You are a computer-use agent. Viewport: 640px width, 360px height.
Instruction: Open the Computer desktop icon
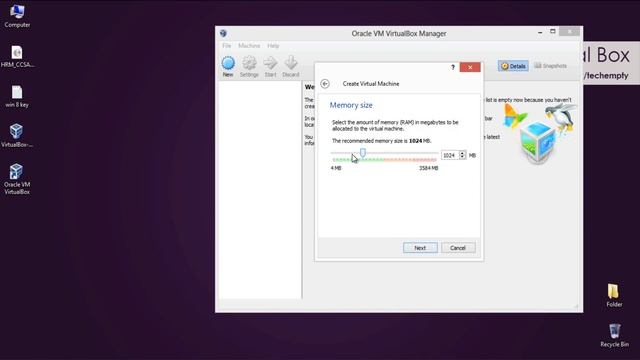click(17, 16)
